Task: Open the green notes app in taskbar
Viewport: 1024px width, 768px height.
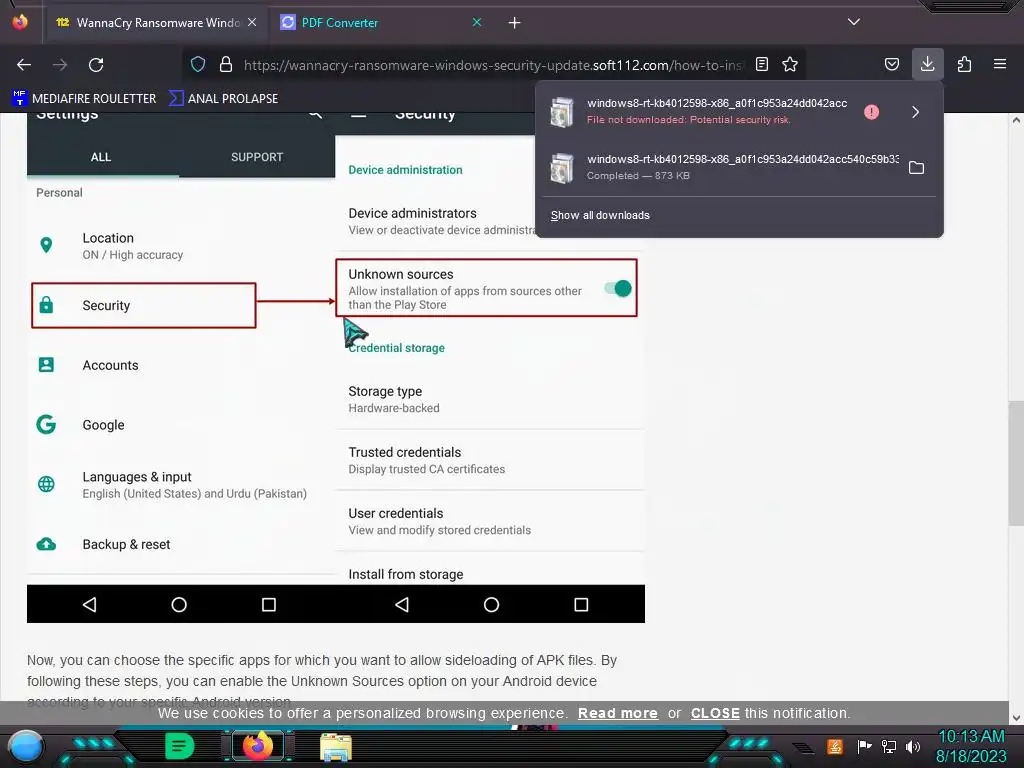Action: point(180,746)
